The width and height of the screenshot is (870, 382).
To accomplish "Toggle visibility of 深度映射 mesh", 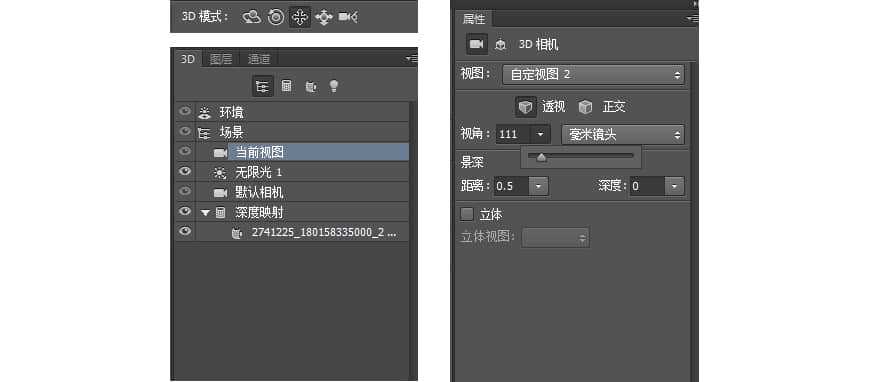I will tap(185, 211).
